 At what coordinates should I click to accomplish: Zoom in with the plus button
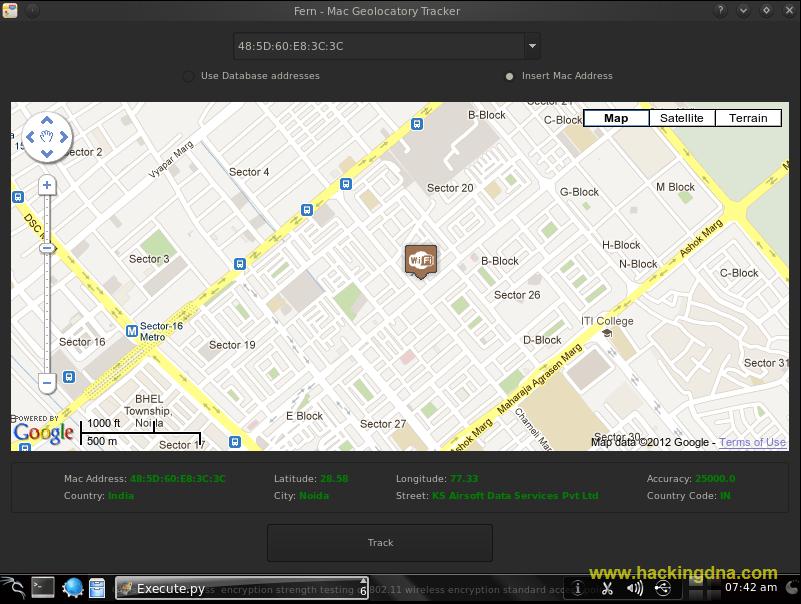tap(47, 185)
